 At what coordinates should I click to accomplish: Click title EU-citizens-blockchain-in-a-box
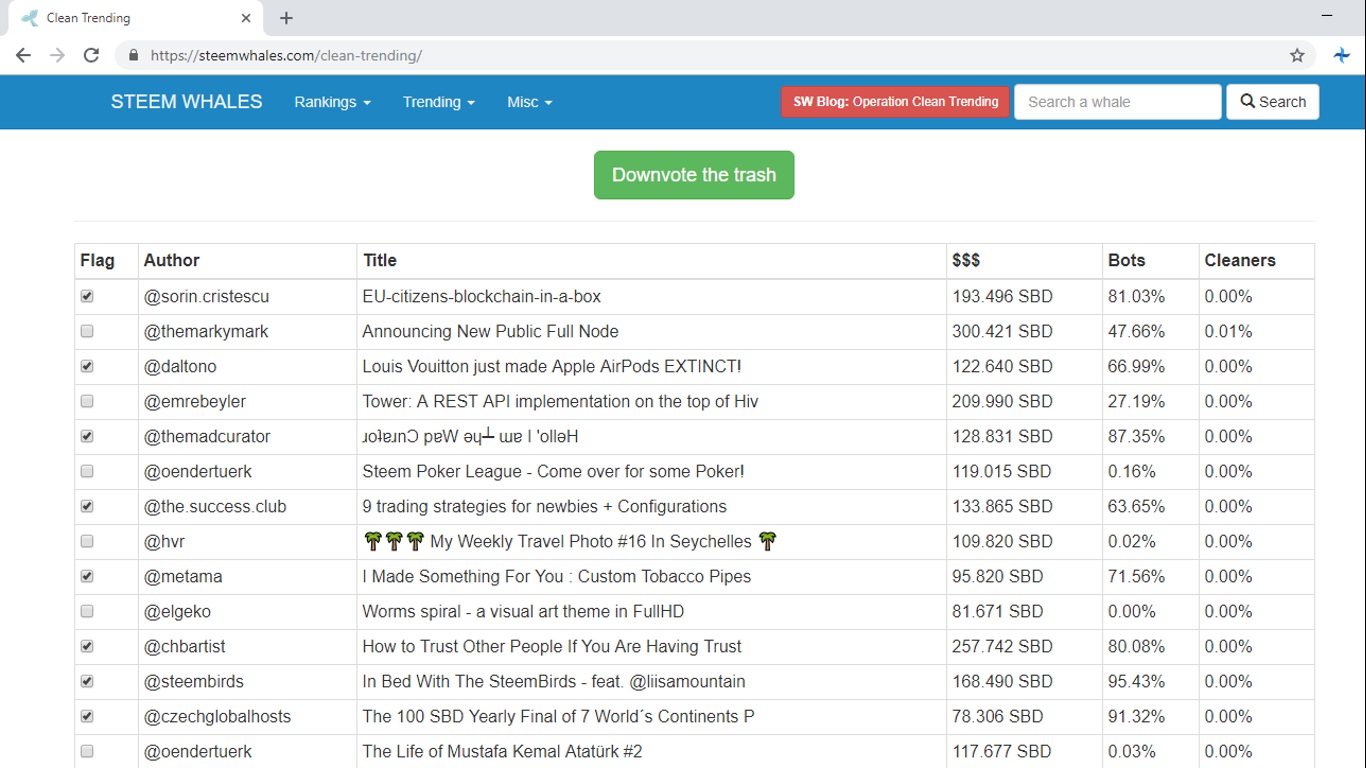[482, 296]
